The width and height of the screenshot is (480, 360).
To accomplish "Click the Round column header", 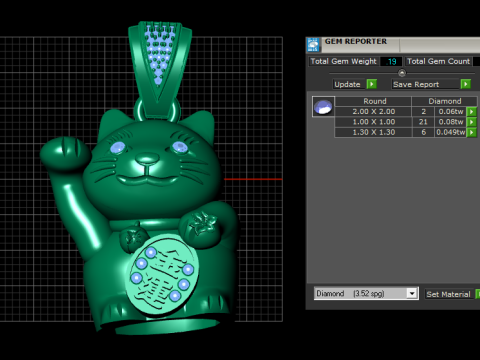I will [x=373, y=101].
